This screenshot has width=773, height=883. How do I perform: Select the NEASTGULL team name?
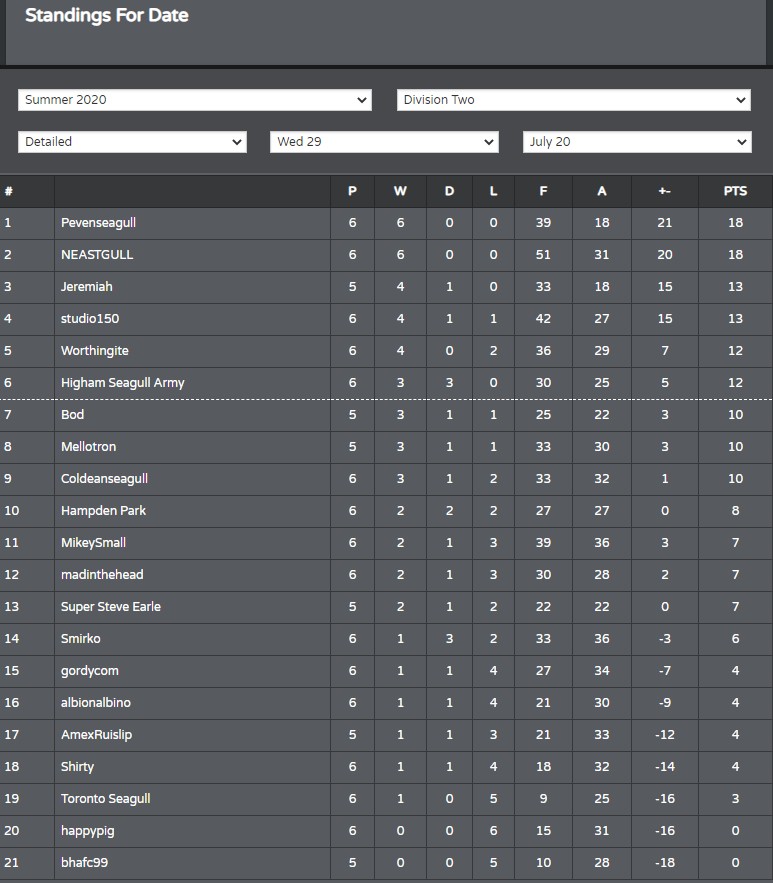pos(97,255)
